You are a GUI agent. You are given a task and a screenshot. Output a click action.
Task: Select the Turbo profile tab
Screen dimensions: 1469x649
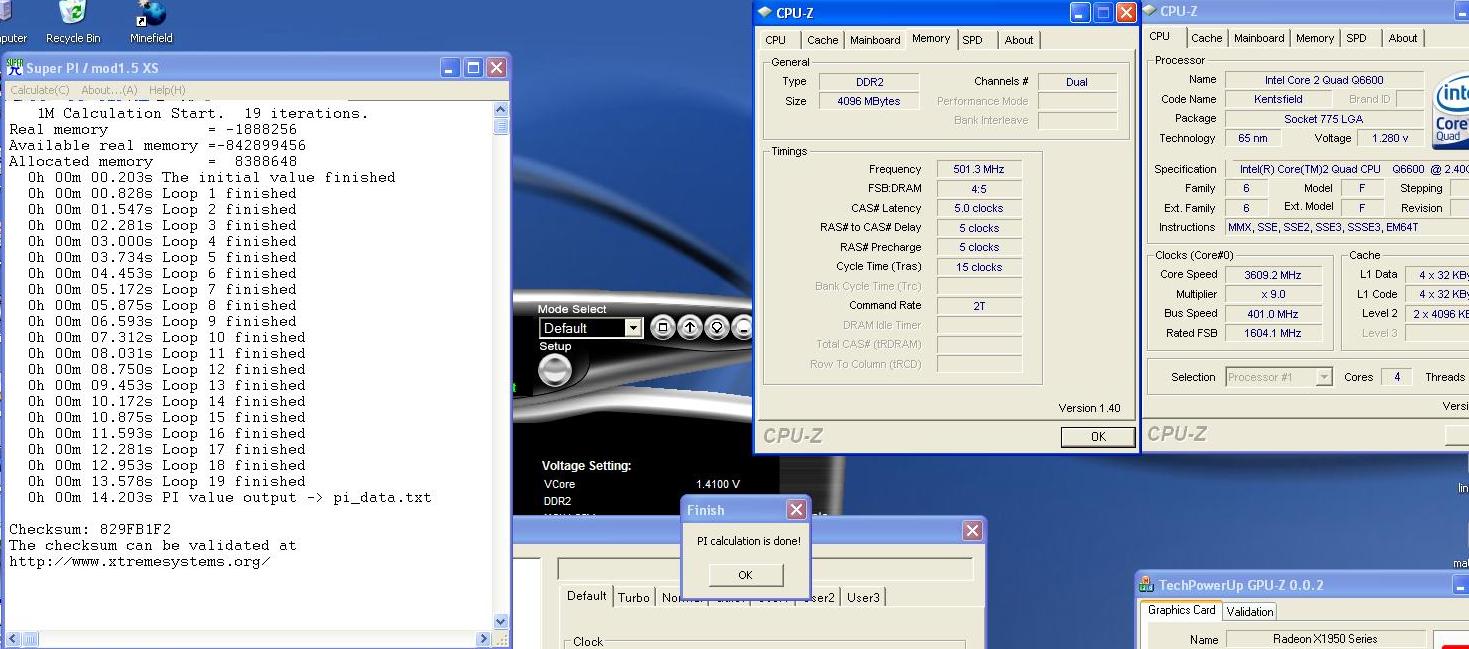pos(633,598)
